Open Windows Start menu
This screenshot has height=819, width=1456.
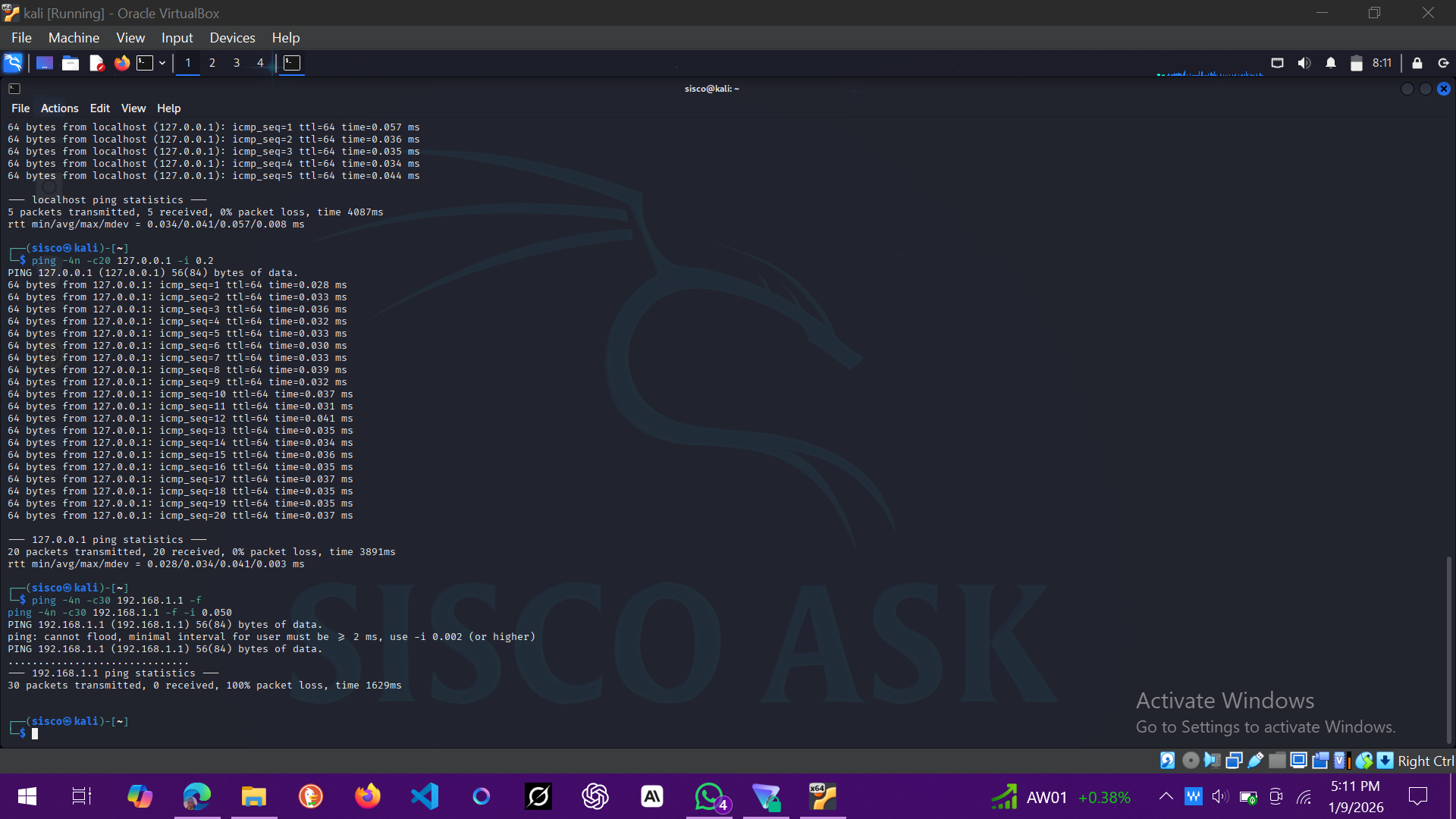point(27,796)
